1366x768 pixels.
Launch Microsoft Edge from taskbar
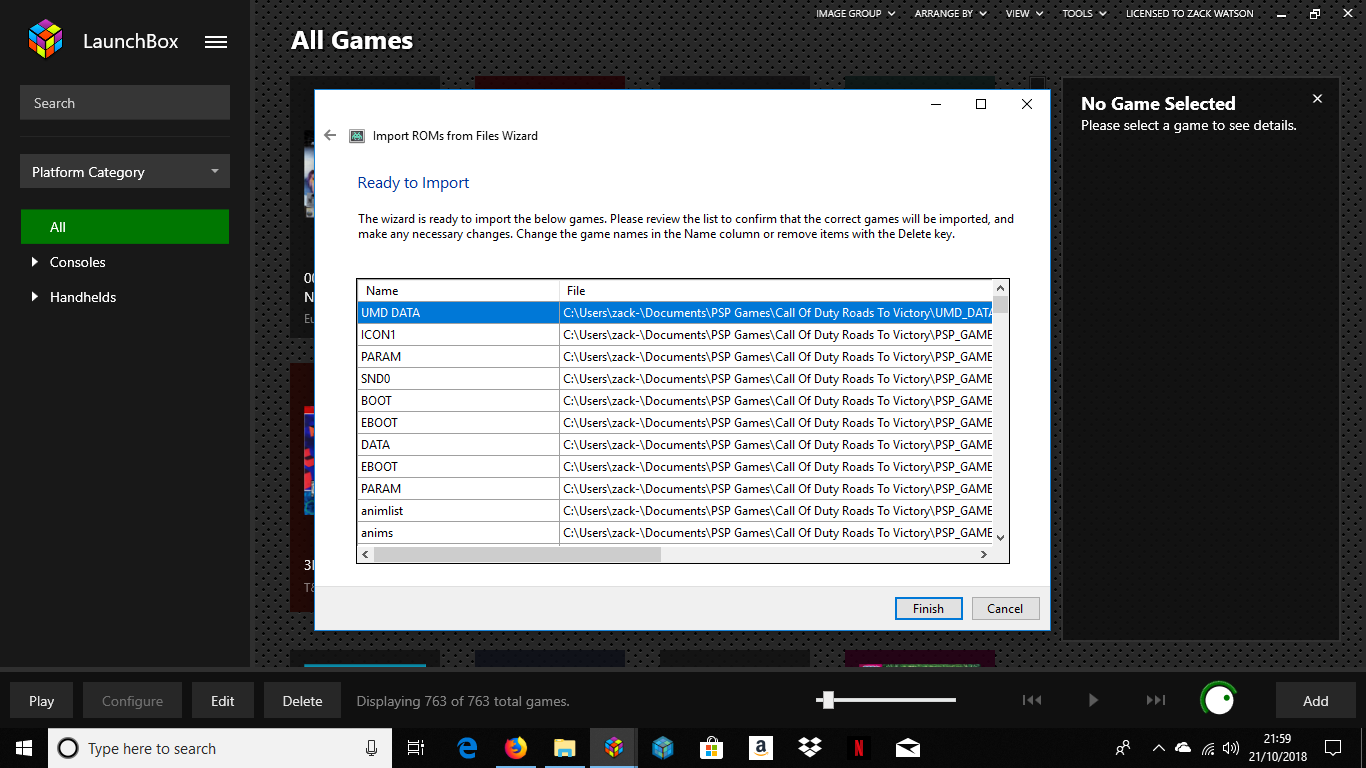467,748
